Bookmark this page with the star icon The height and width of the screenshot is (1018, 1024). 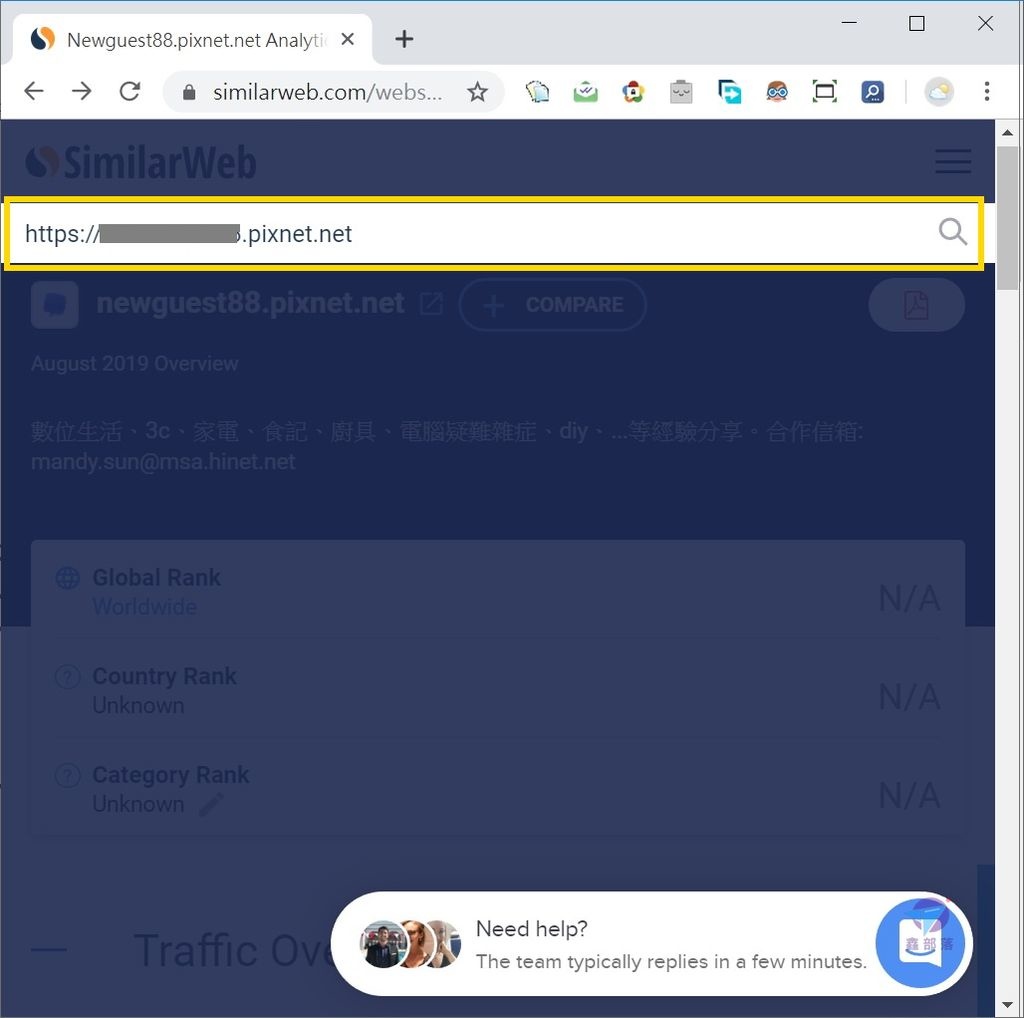(x=477, y=92)
